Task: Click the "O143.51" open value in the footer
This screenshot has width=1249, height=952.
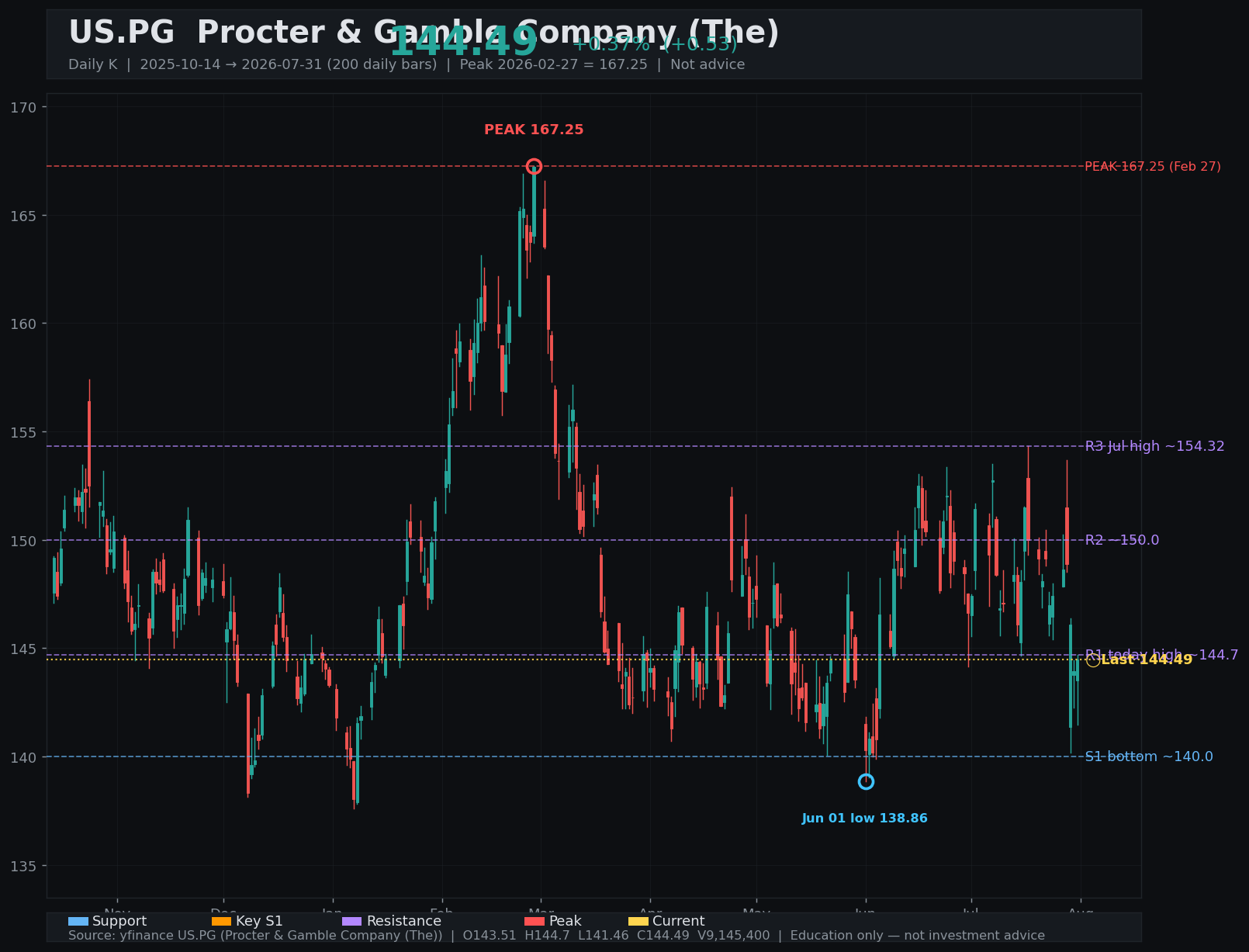Action: tap(490, 936)
